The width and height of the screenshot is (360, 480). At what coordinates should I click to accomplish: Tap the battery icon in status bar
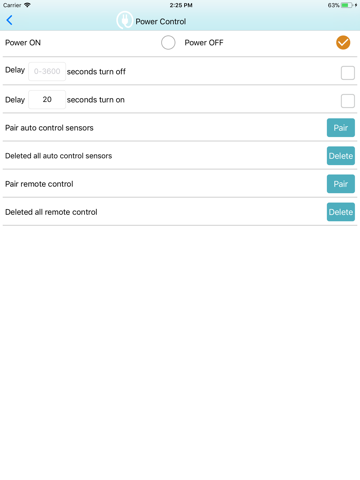(x=346, y=5)
